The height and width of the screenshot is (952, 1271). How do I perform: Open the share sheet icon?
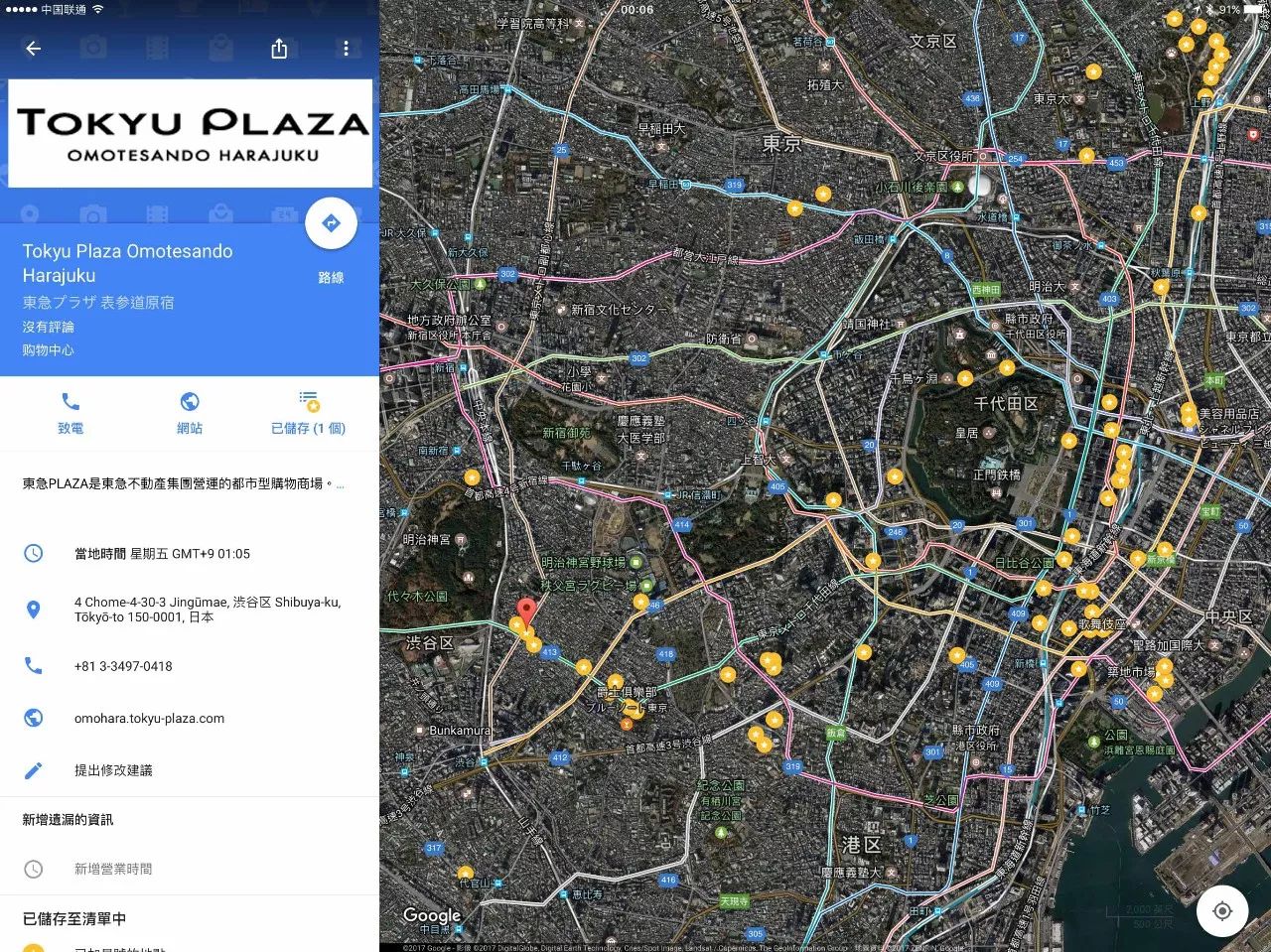click(x=279, y=49)
